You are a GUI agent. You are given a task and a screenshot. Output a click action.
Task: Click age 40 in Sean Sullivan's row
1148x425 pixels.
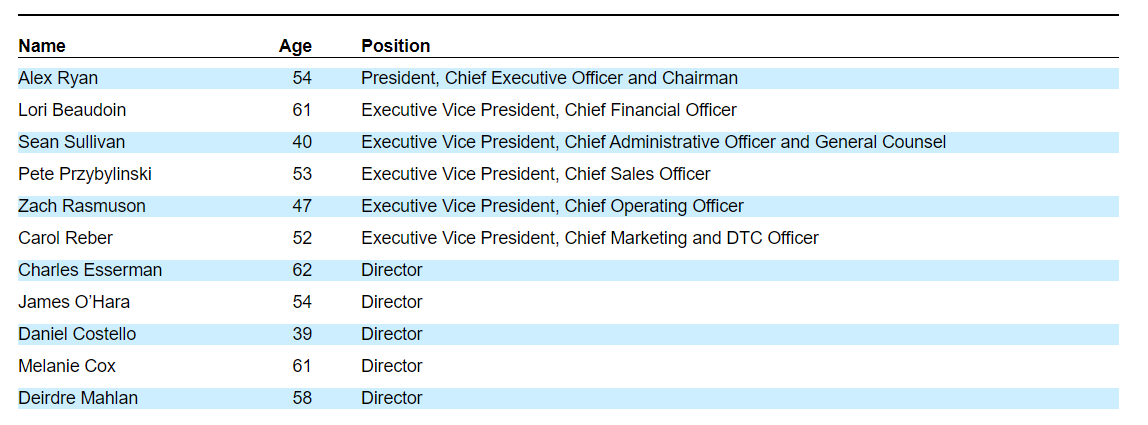tap(302, 142)
